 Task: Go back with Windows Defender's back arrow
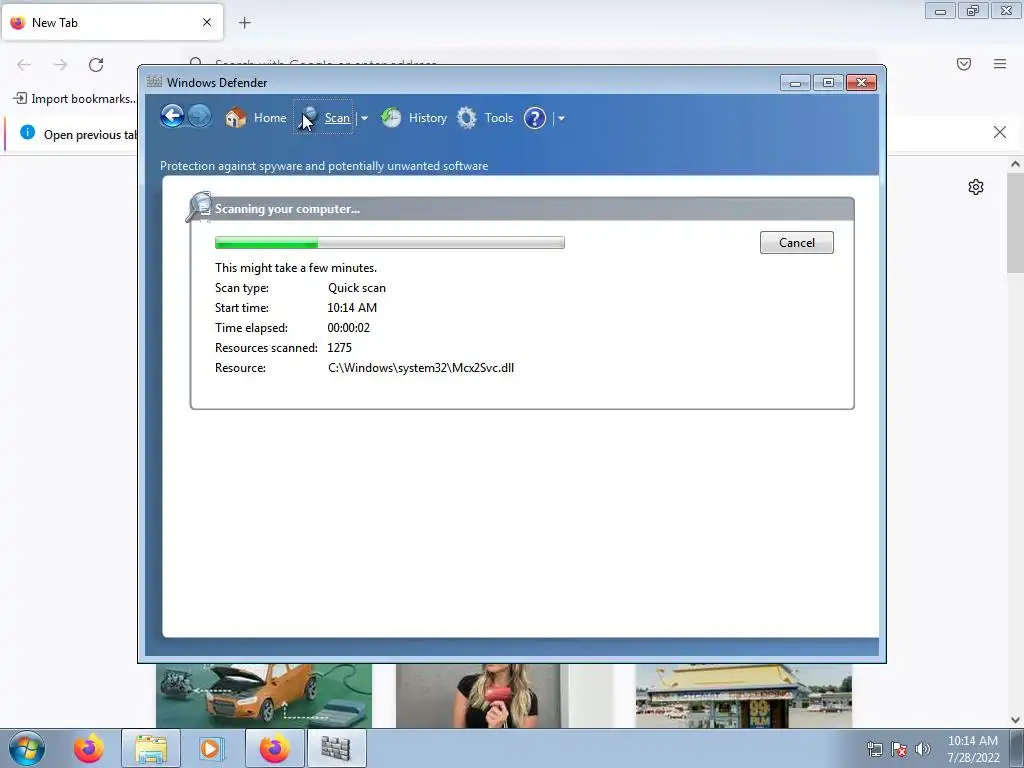click(x=172, y=117)
